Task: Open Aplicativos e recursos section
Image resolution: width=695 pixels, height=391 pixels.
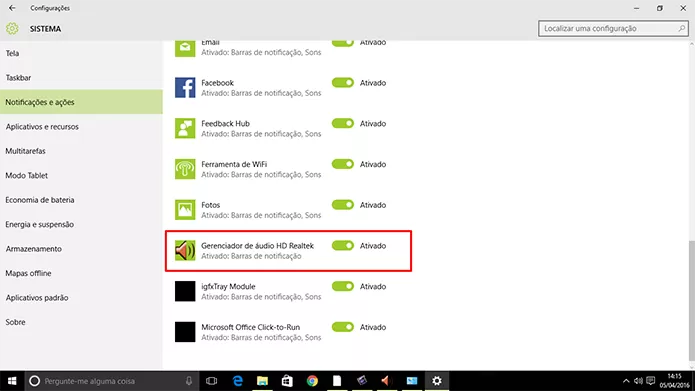Action: click(81, 126)
